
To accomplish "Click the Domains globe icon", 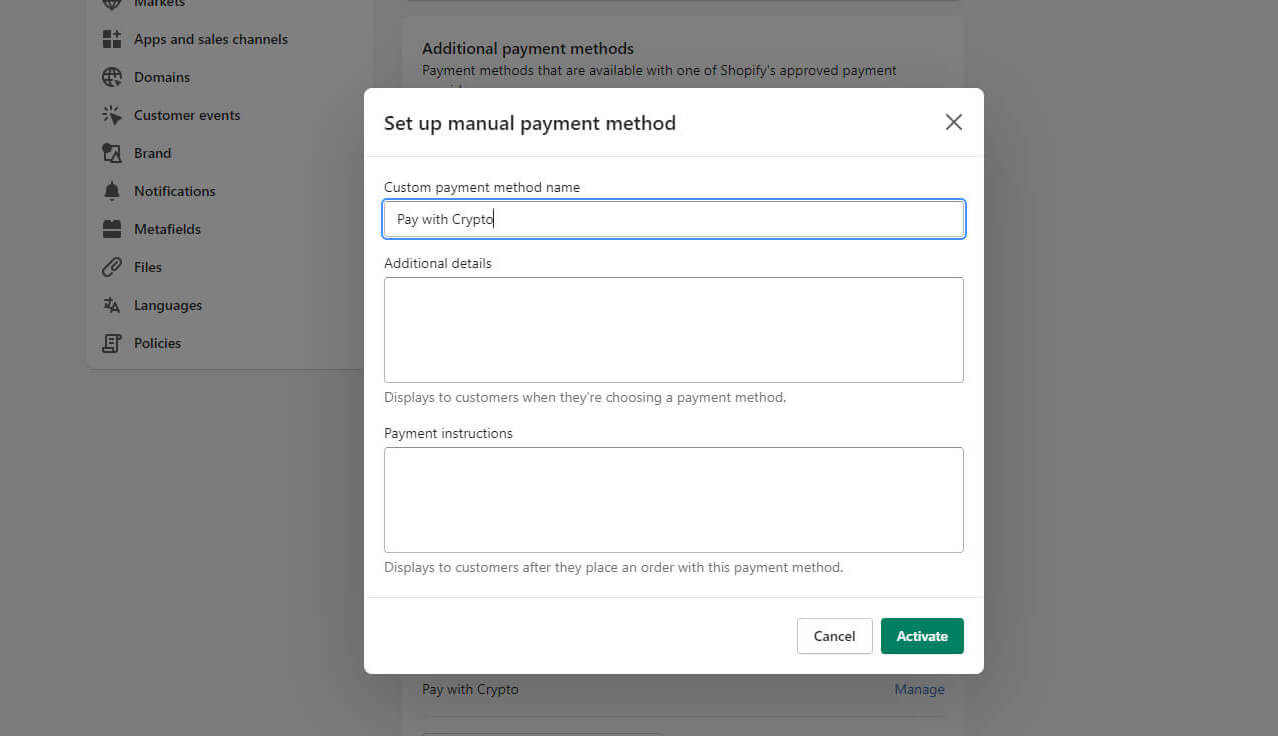I will pos(112,77).
